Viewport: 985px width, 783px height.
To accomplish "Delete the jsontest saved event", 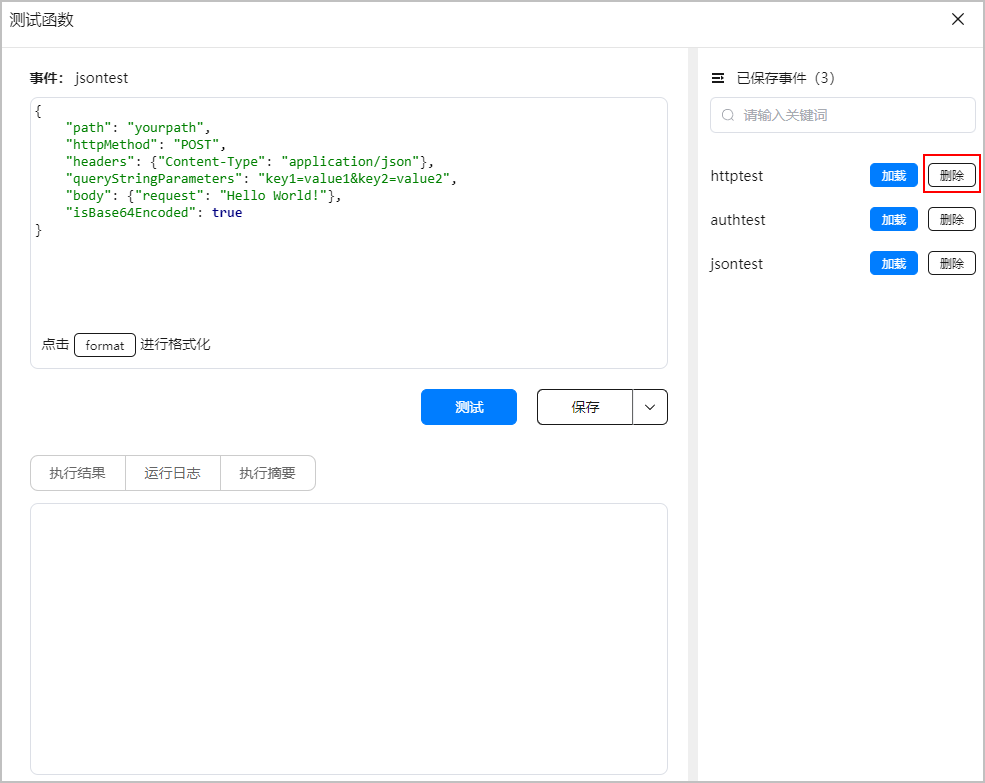I will 951,263.
